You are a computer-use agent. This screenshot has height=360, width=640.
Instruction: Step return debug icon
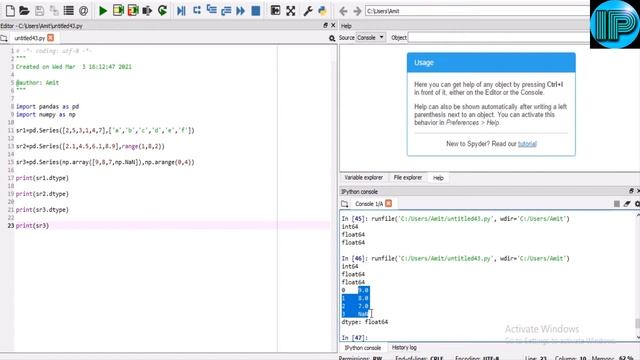(226, 11)
